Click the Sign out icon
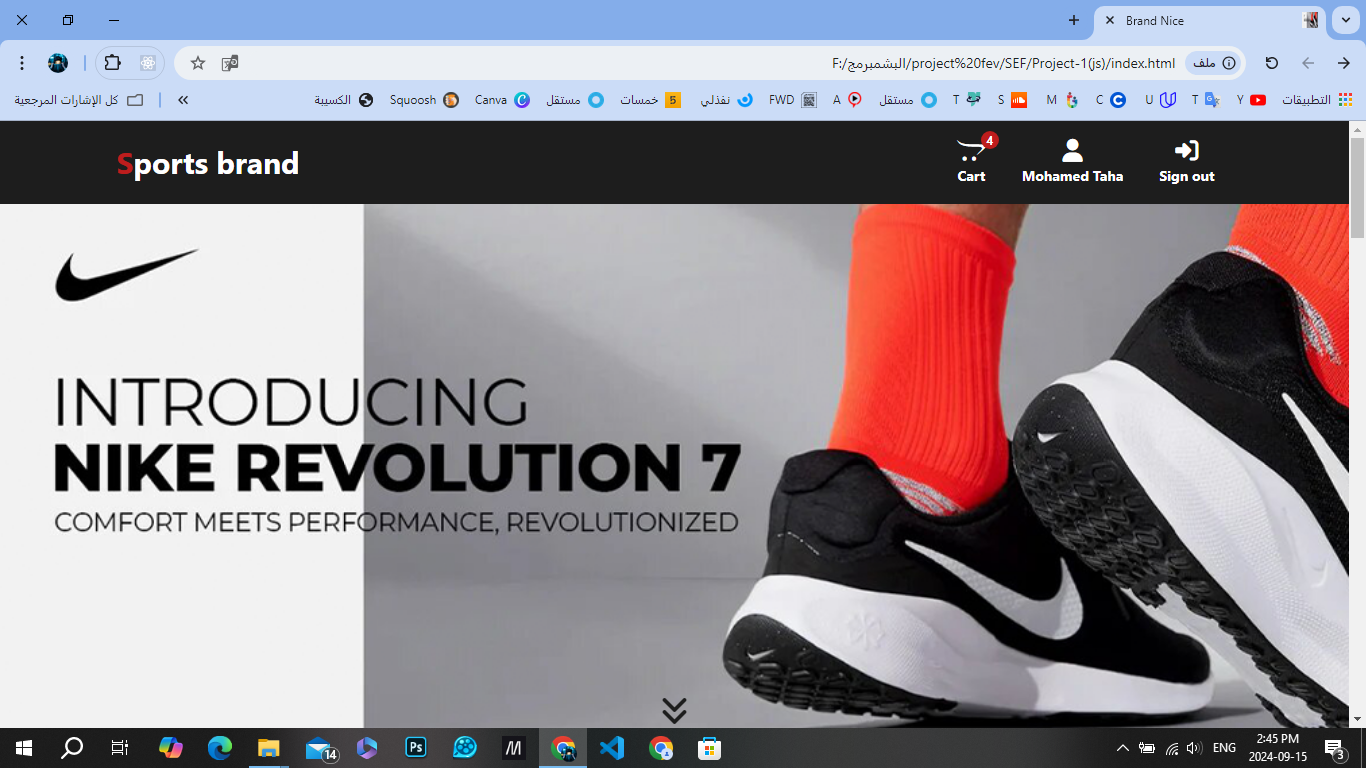The width and height of the screenshot is (1366, 768). click(1186, 151)
